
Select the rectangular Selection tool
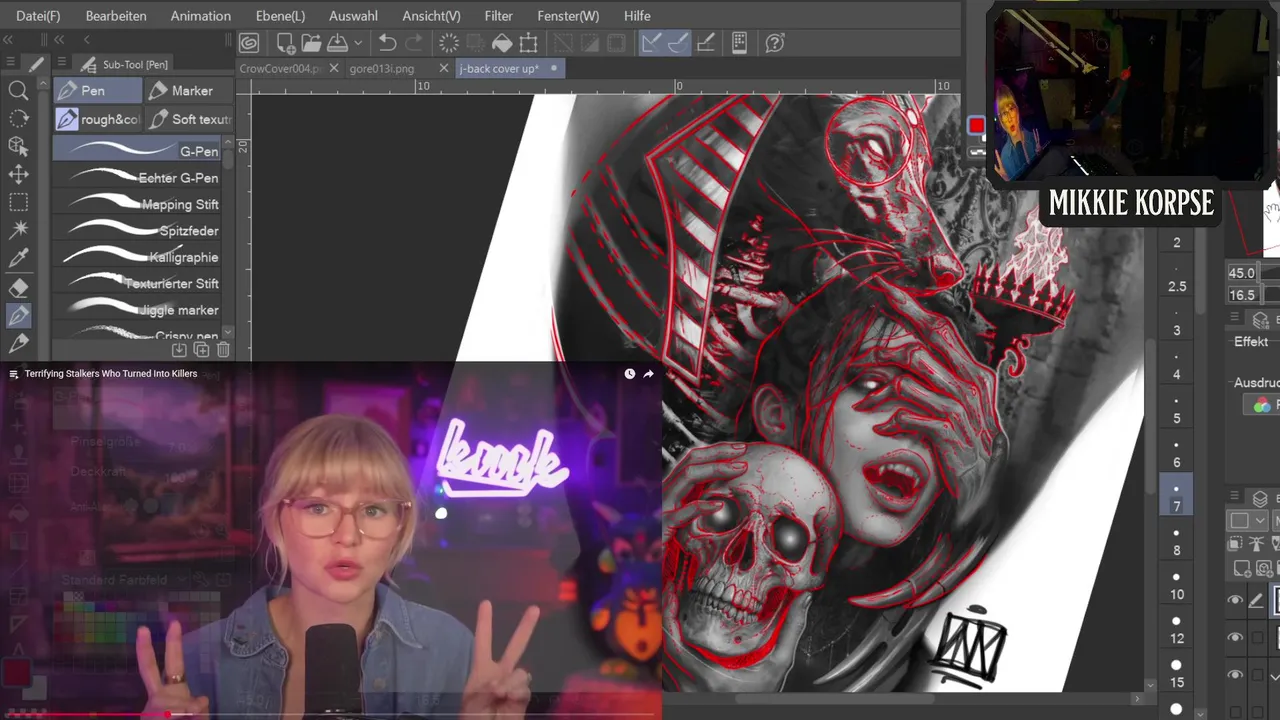pyautogui.click(x=18, y=203)
